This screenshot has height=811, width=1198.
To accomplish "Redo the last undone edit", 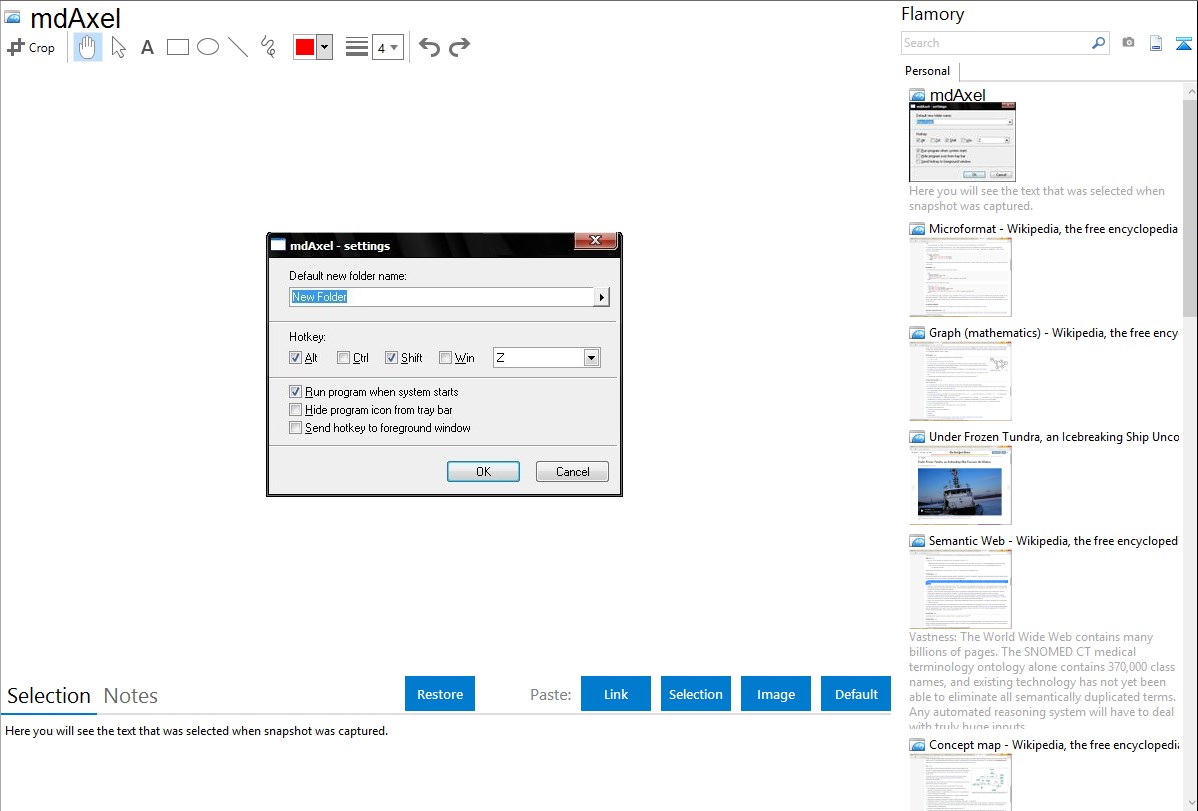I will pyautogui.click(x=459, y=47).
